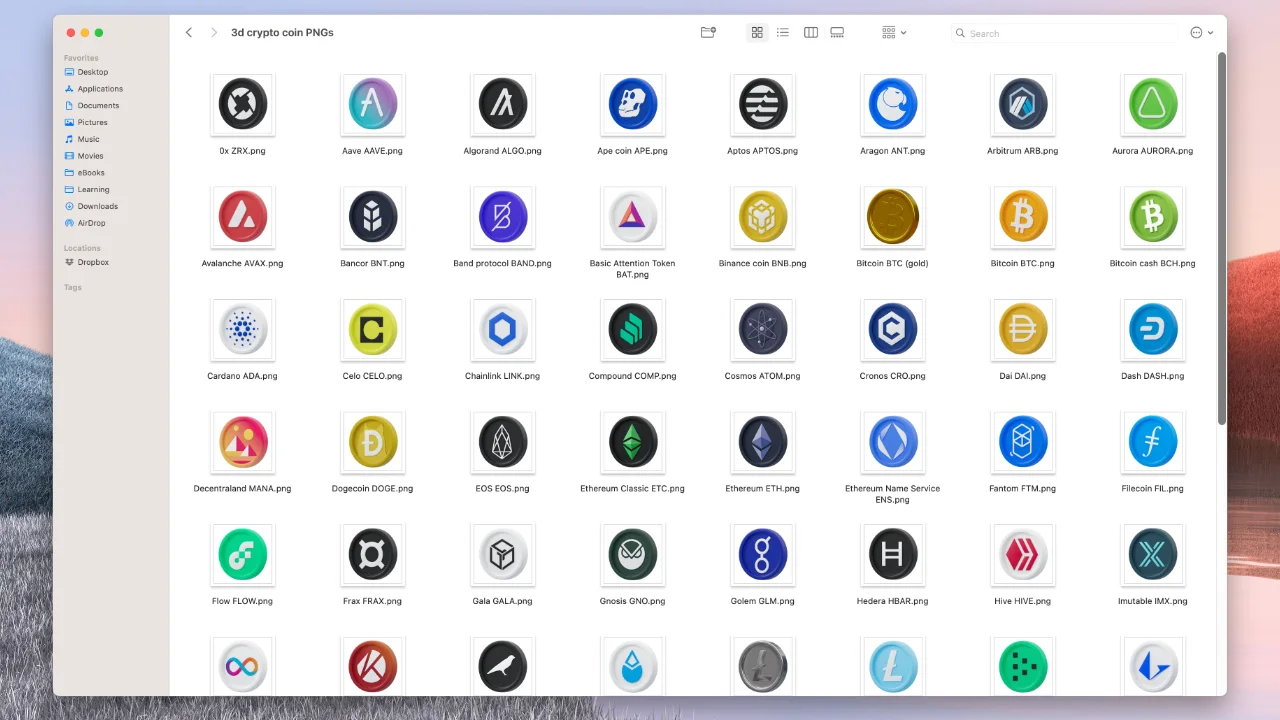This screenshot has height=720, width=1280.
Task: Select the Bitcoin BTC.png file
Action: point(1022,216)
